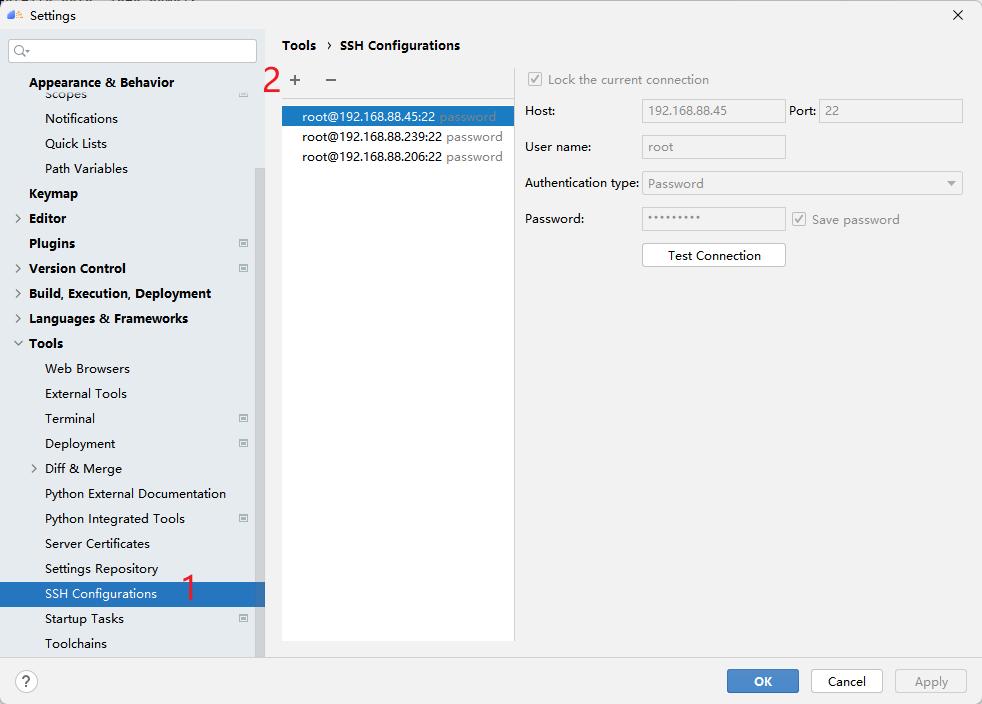Add a new SSH configuration with the plus icon
982x704 pixels.
tap(294, 80)
